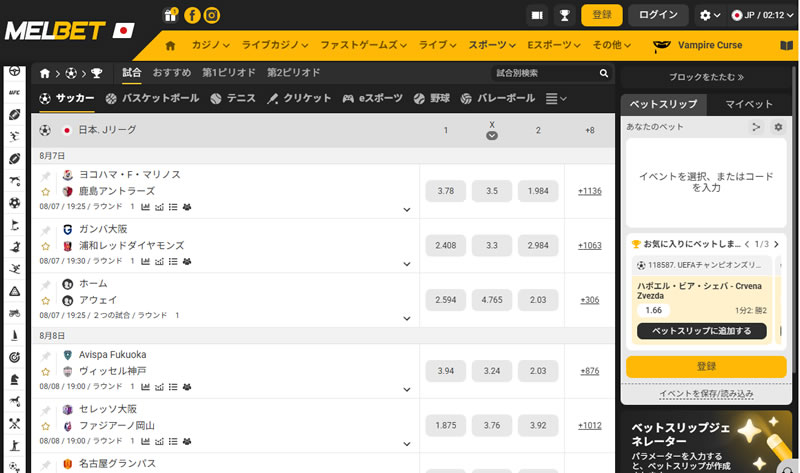Open the gift bonus icon in header
The height and width of the screenshot is (473, 800).
[170, 15]
